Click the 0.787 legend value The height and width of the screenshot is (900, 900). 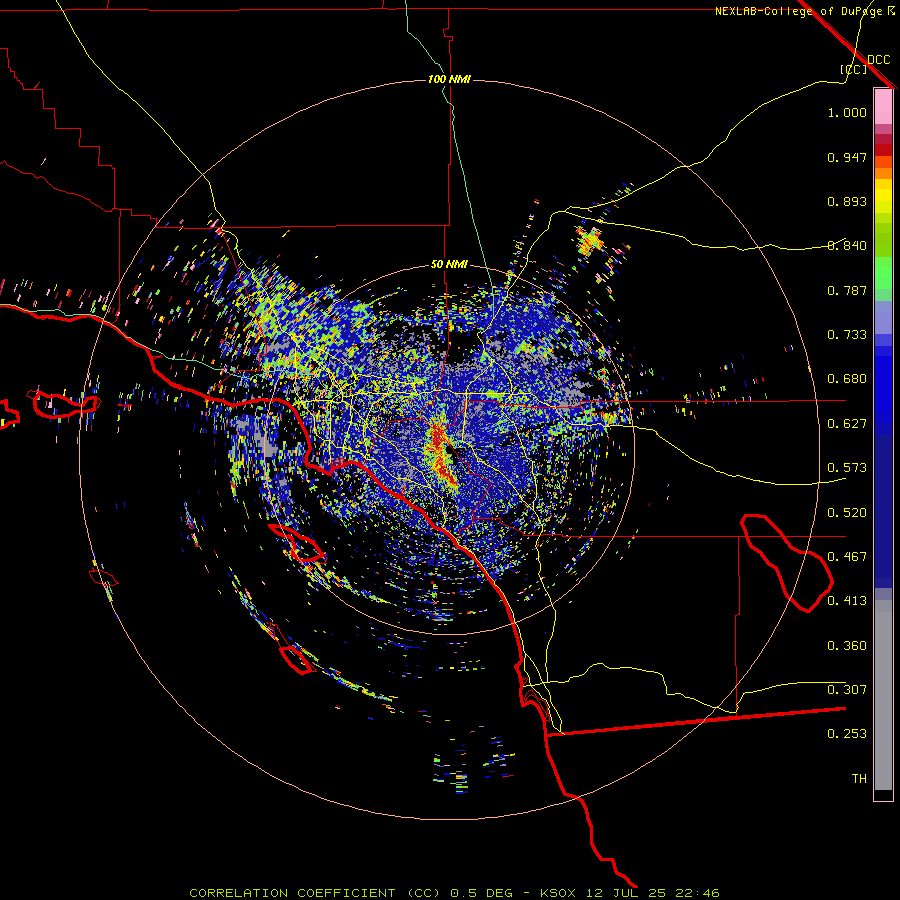coord(847,290)
